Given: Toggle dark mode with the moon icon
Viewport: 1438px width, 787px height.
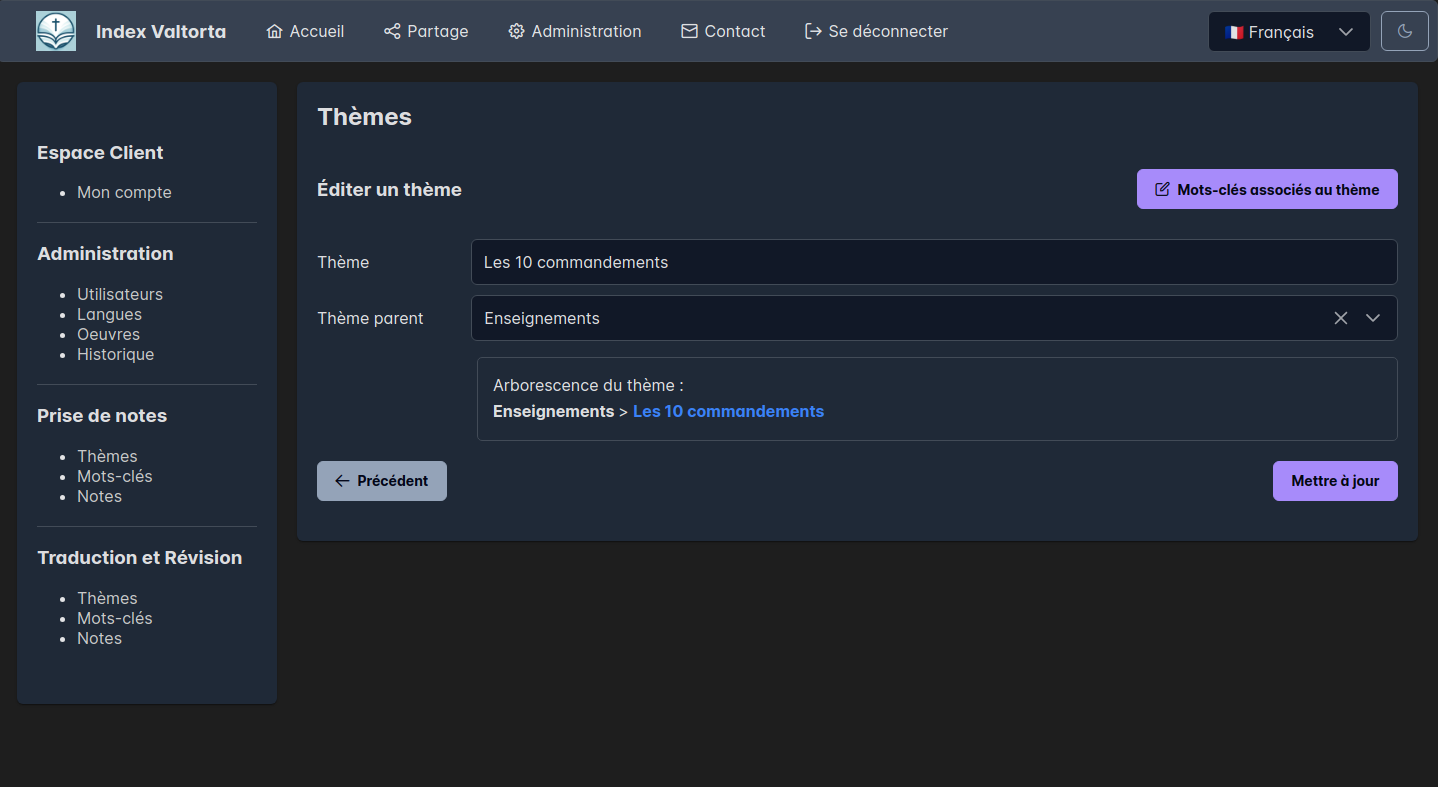Looking at the screenshot, I should (x=1404, y=31).
